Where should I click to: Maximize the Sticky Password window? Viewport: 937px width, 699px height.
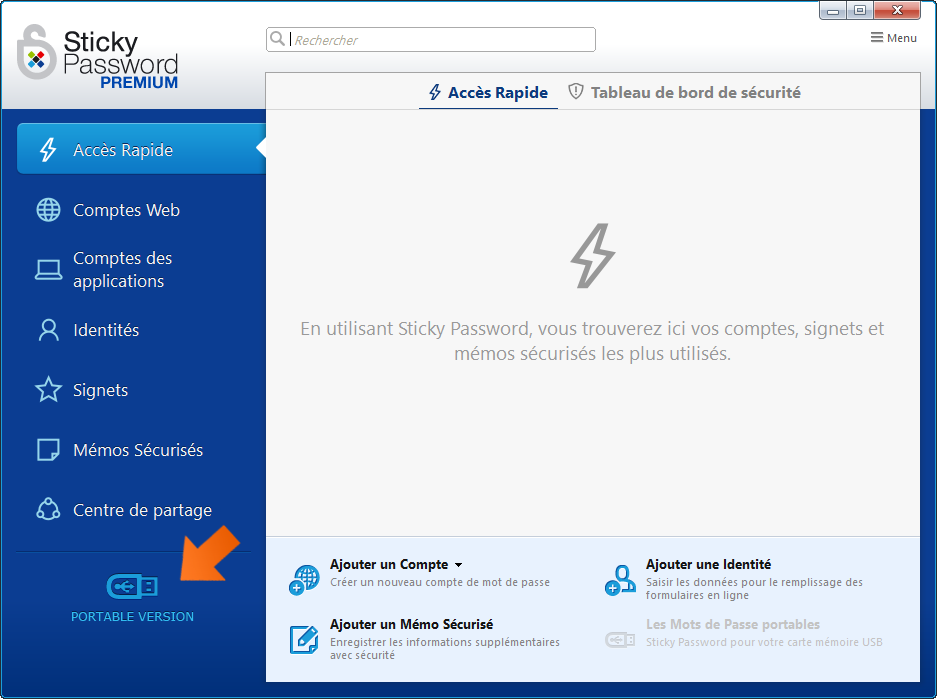pos(859,10)
